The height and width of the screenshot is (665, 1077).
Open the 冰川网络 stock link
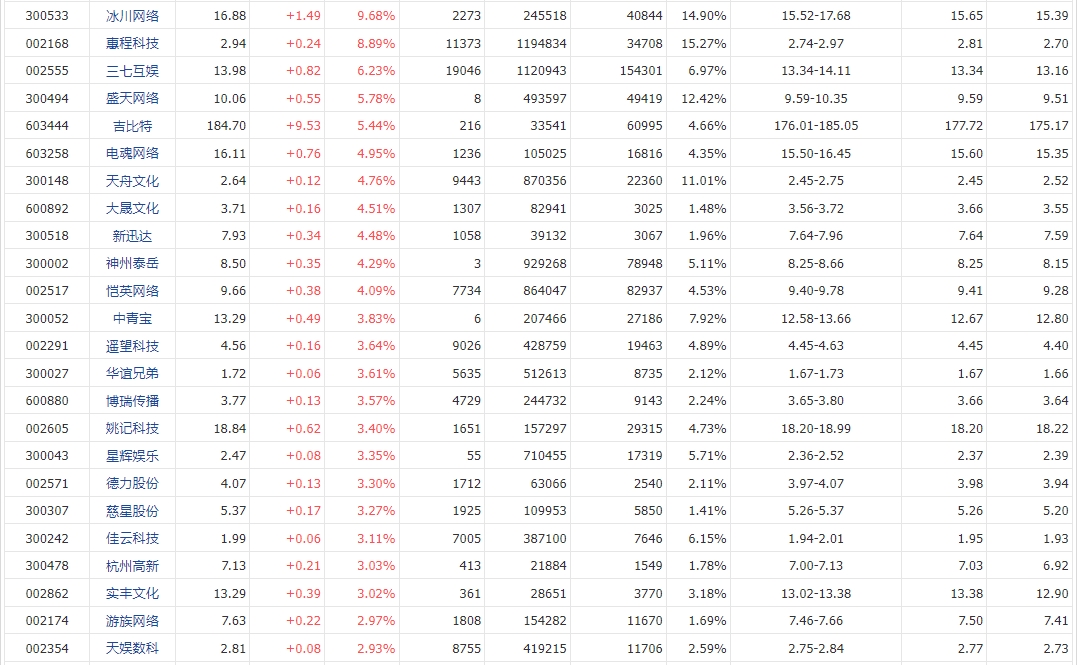(132, 16)
